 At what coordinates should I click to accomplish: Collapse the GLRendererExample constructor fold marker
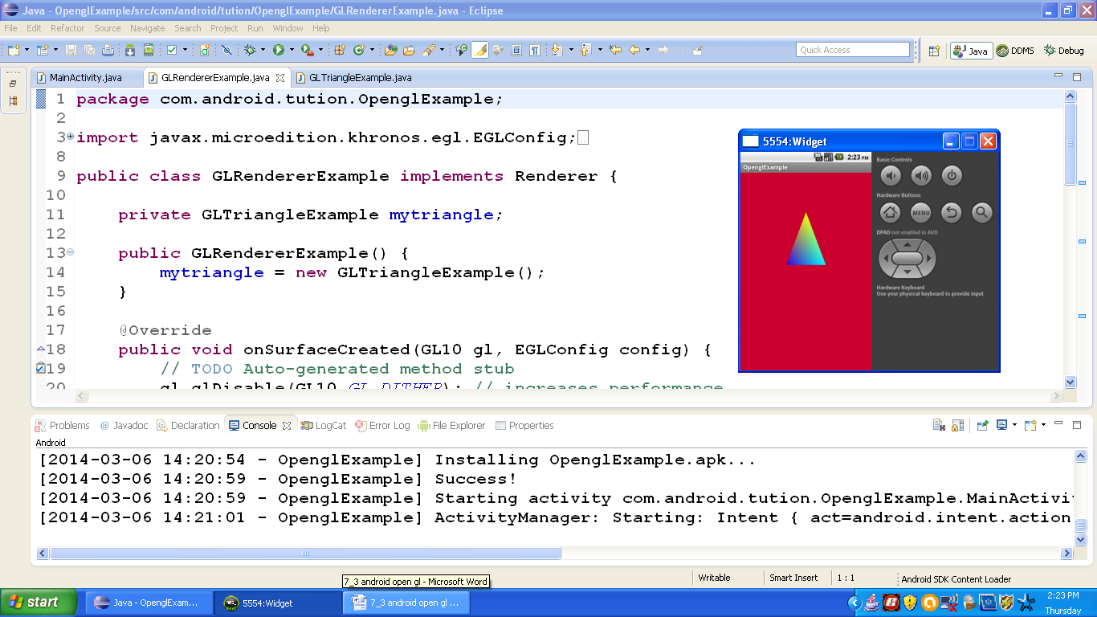[70, 252]
